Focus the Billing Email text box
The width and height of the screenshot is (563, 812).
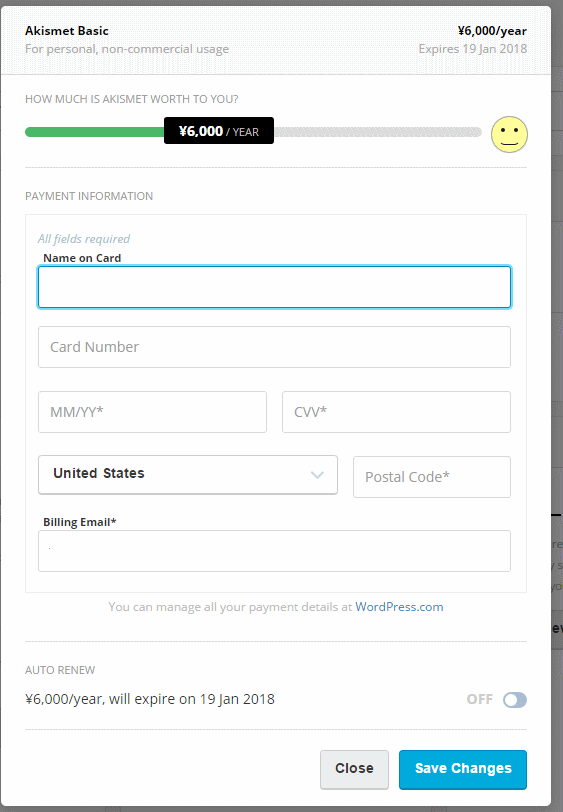(275, 551)
